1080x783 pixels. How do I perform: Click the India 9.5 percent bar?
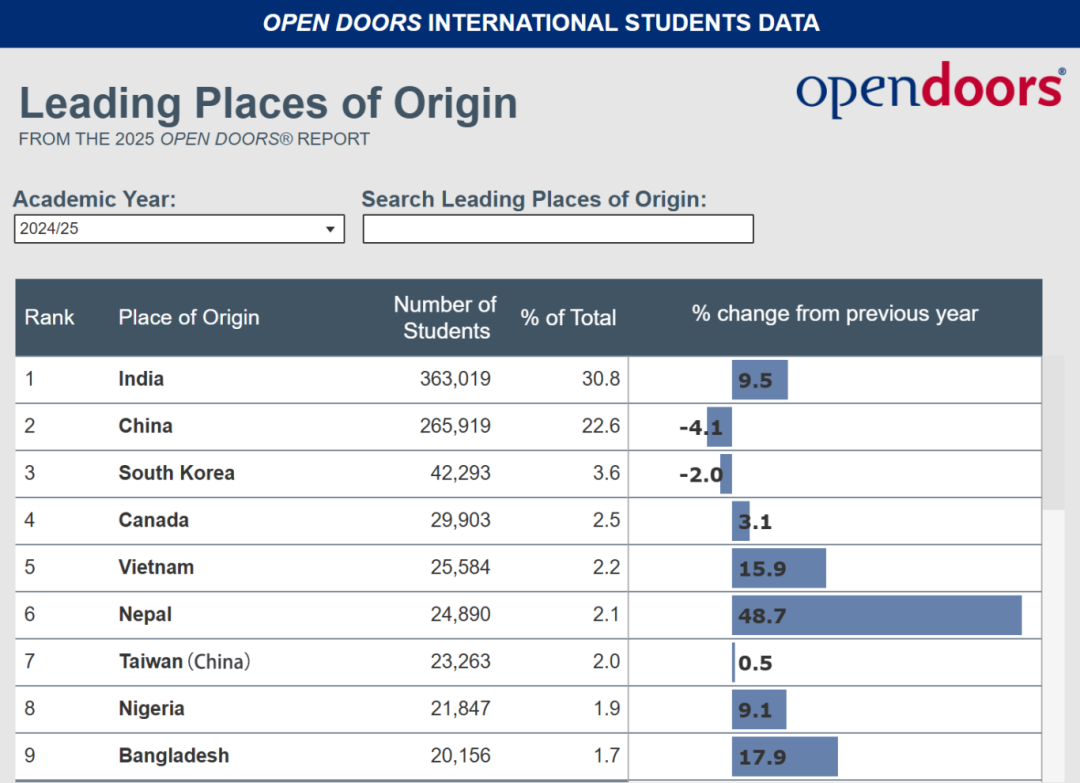pyautogui.click(x=759, y=380)
